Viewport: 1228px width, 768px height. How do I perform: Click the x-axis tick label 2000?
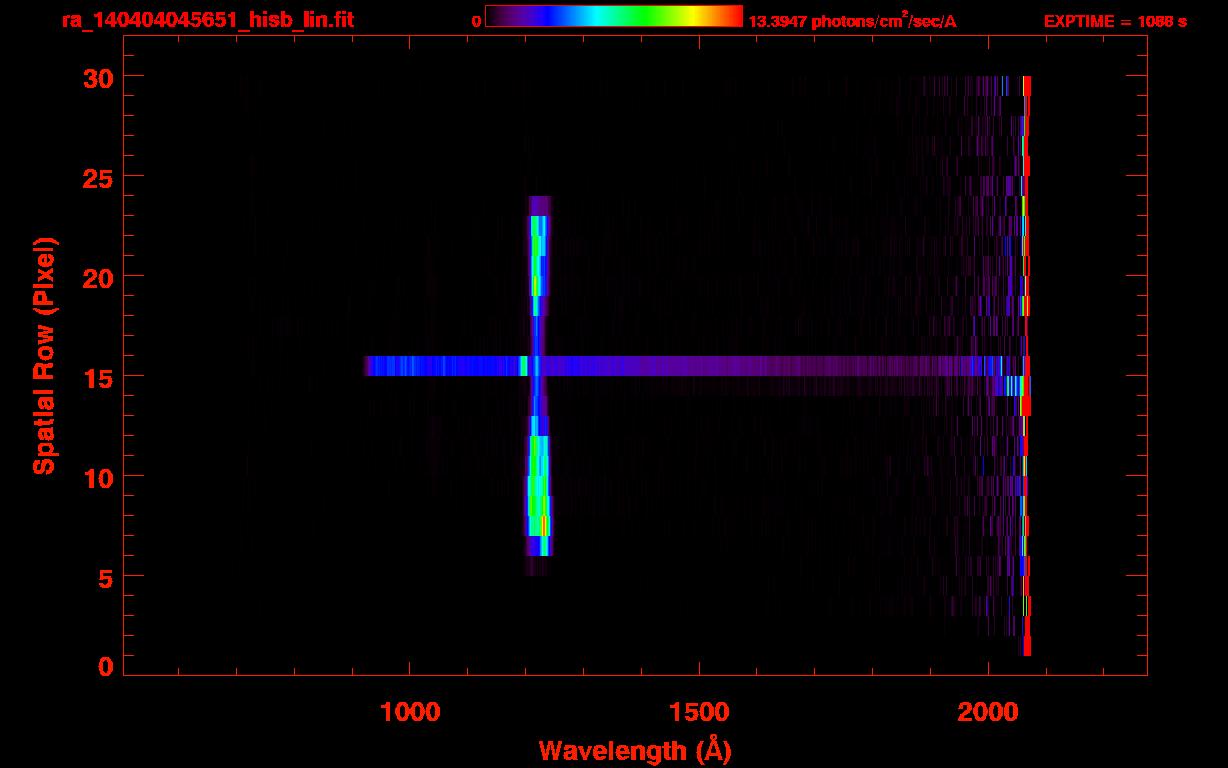click(x=987, y=711)
